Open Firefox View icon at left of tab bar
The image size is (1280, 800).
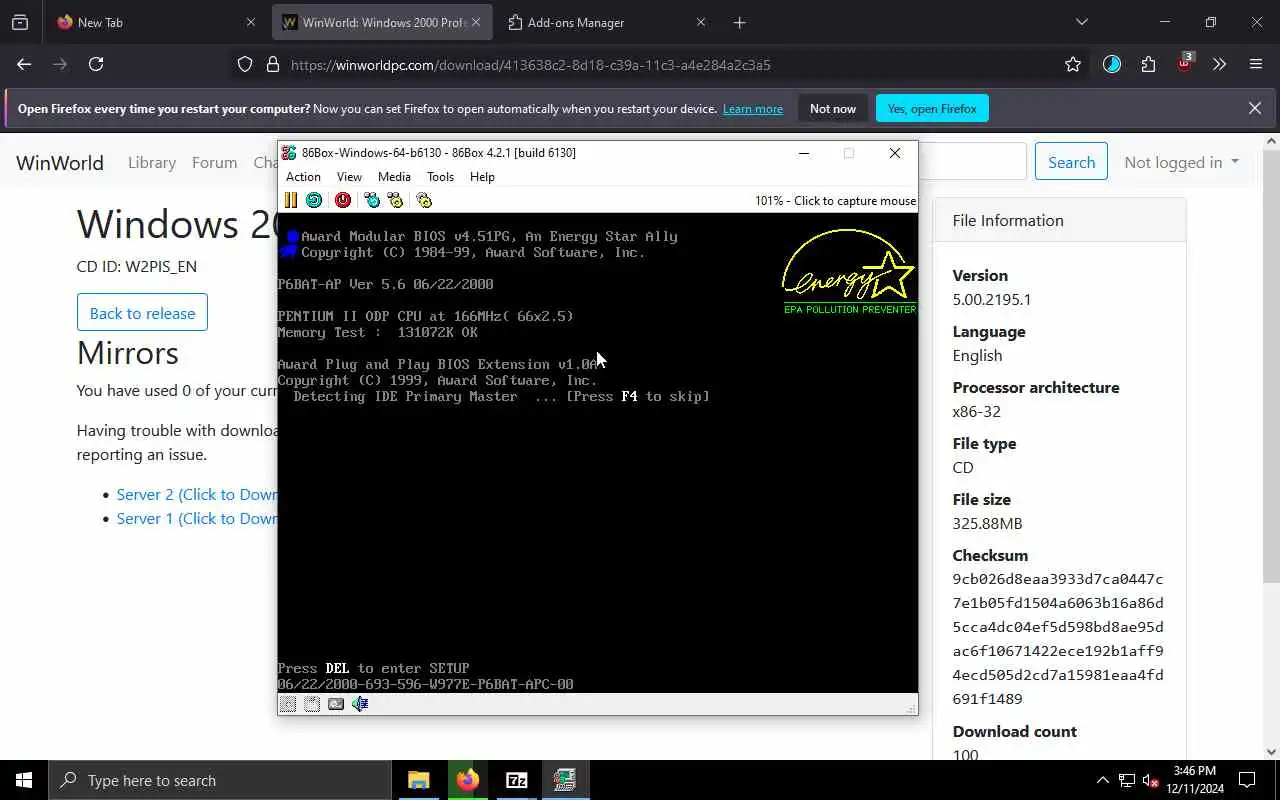point(20,22)
